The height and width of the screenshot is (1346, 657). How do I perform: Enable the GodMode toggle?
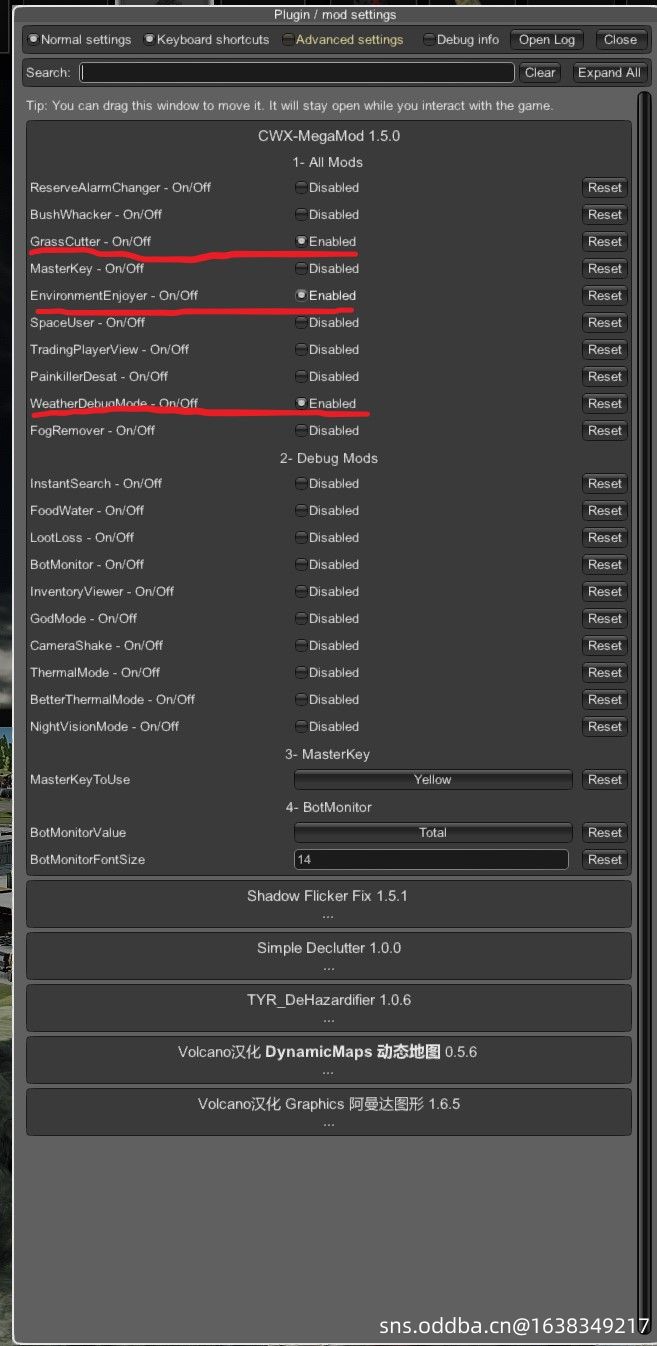(327, 619)
